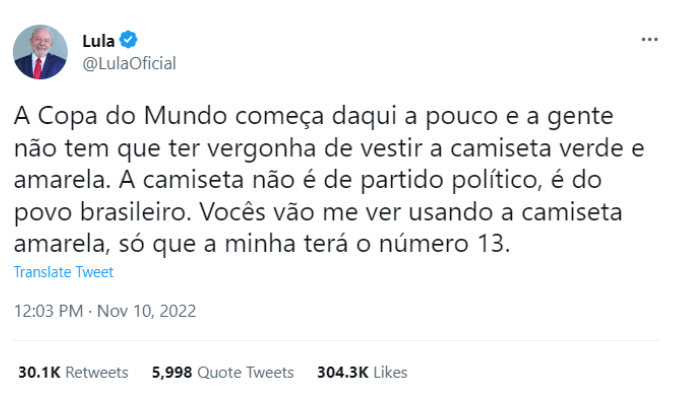Click the 5,998 quote count number
Screen dimensions: 686x407
click(171, 372)
